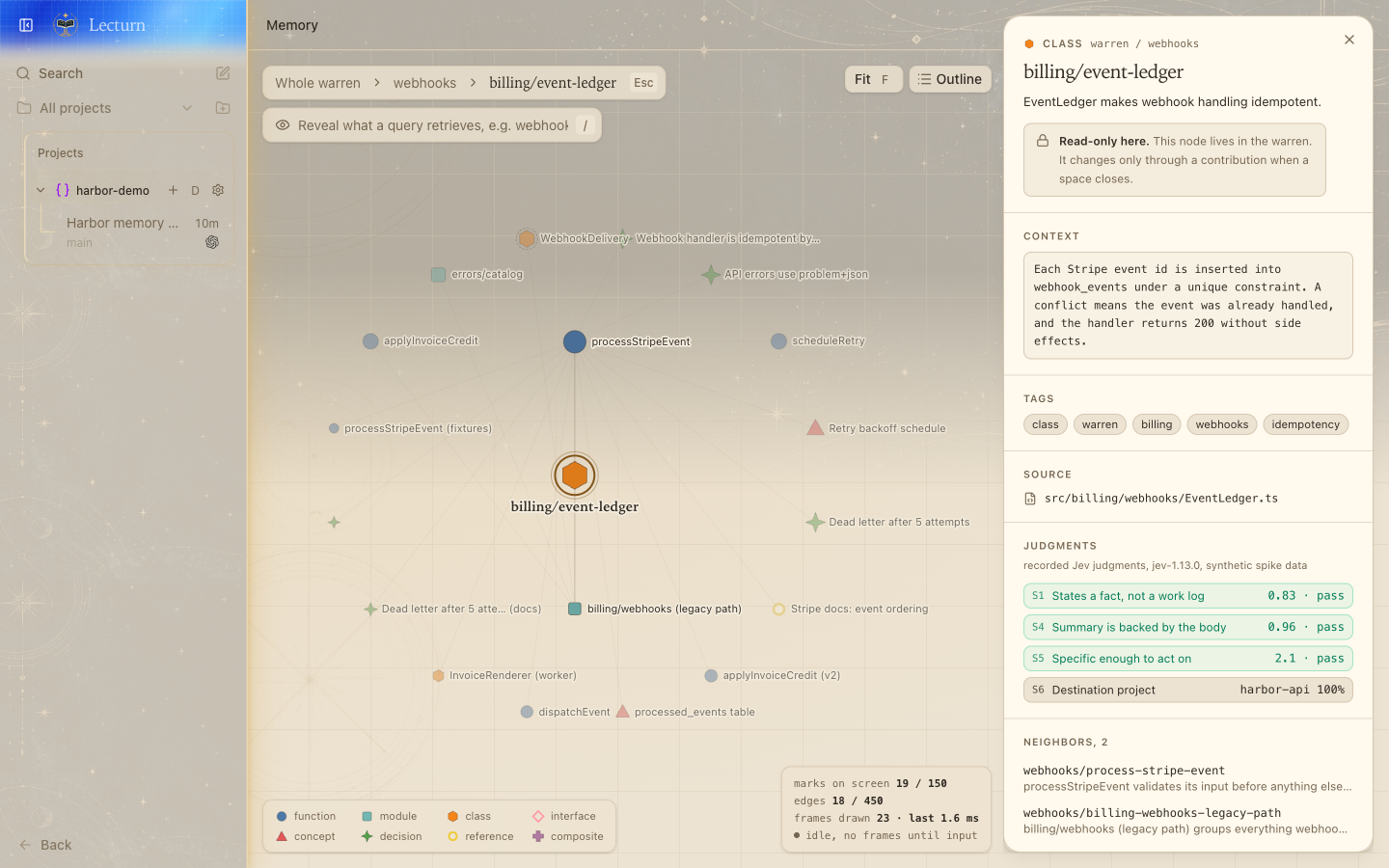This screenshot has height=868, width=1389.
Task: Click the scheduleRetry function node
Action: pyautogui.click(x=778, y=341)
